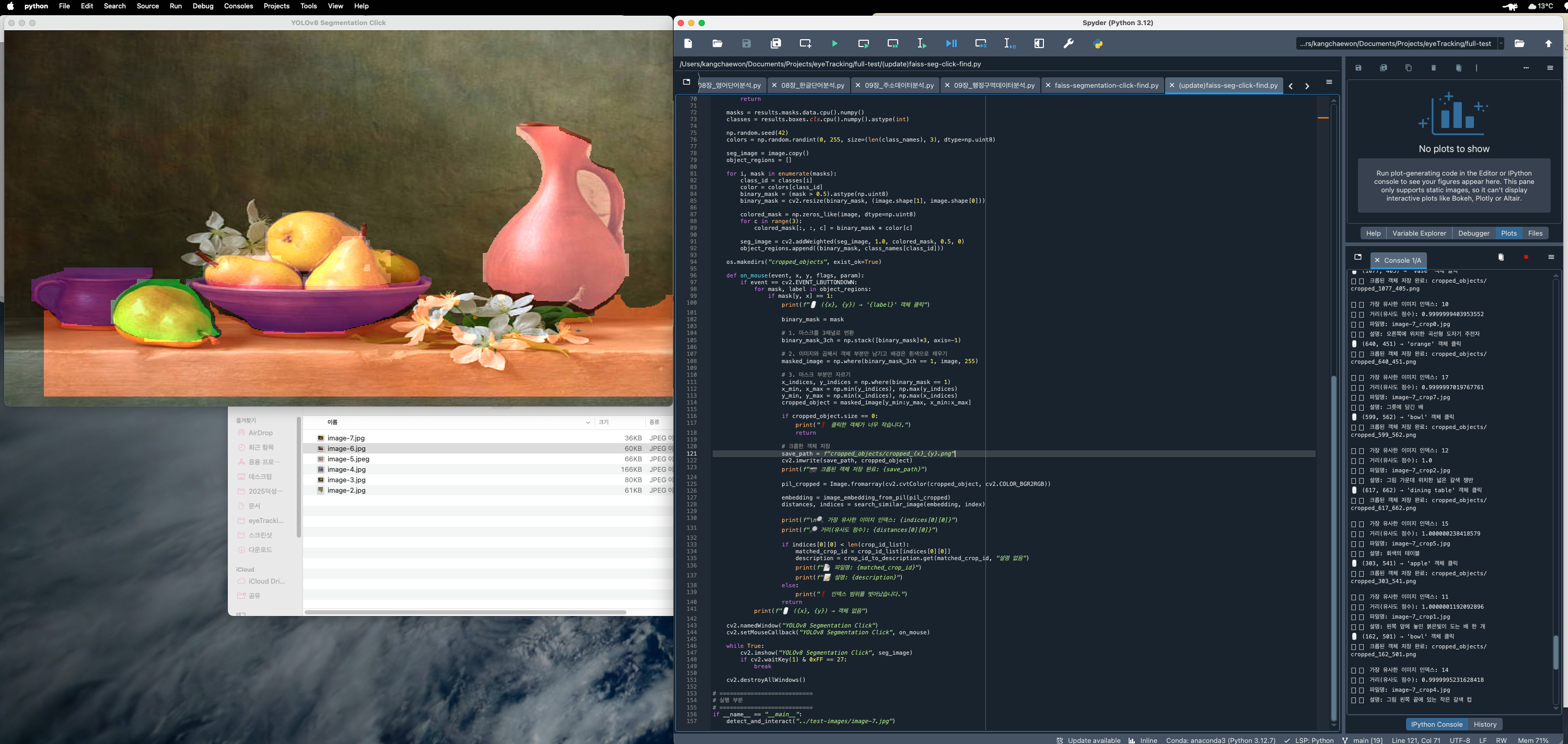This screenshot has height=744, width=1568.
Task: Switch to faiss-segmentation-click-find.py tab
Action: [1106, 86]
